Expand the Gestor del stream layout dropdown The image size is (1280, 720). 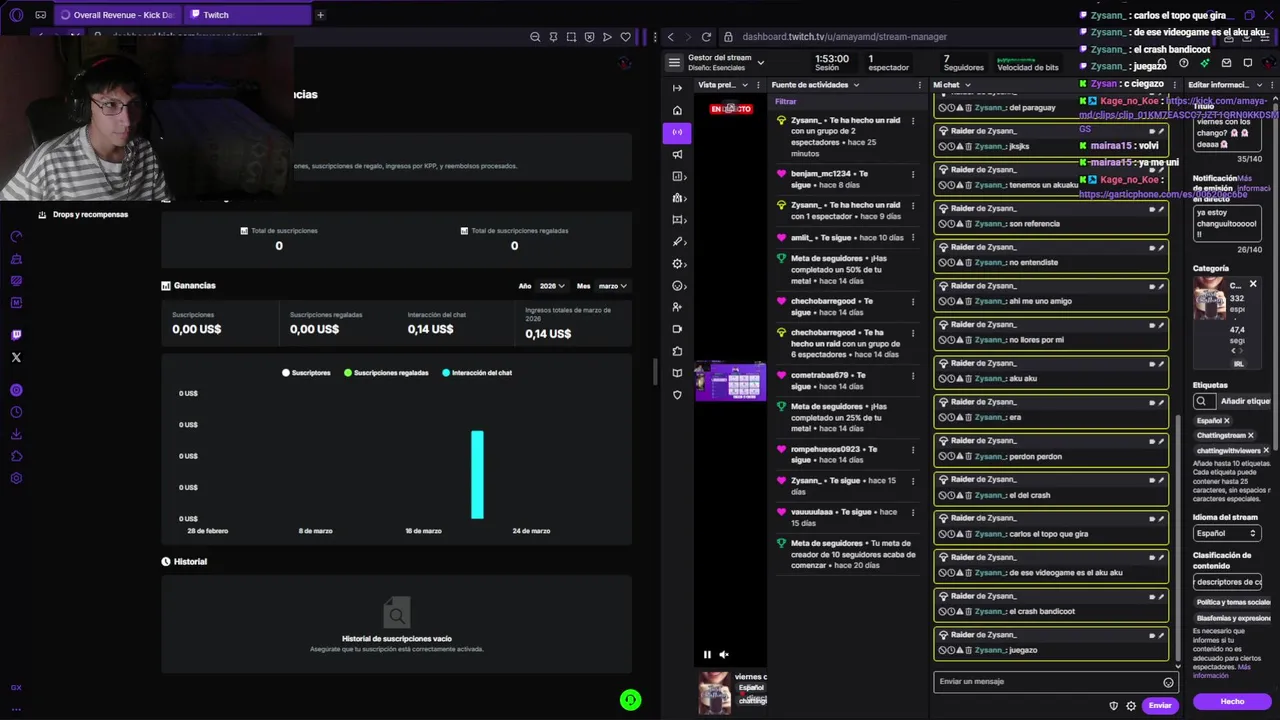760,62
